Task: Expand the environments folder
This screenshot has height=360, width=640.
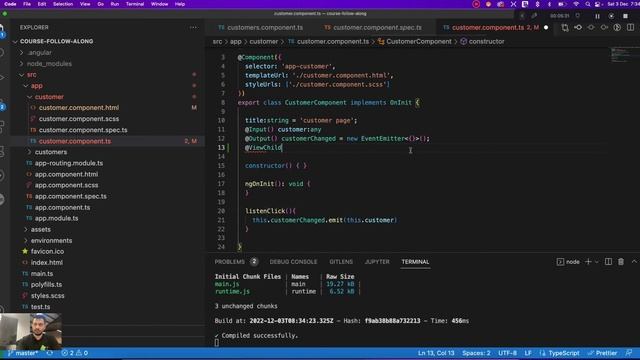Action: [x=51, y=240]
